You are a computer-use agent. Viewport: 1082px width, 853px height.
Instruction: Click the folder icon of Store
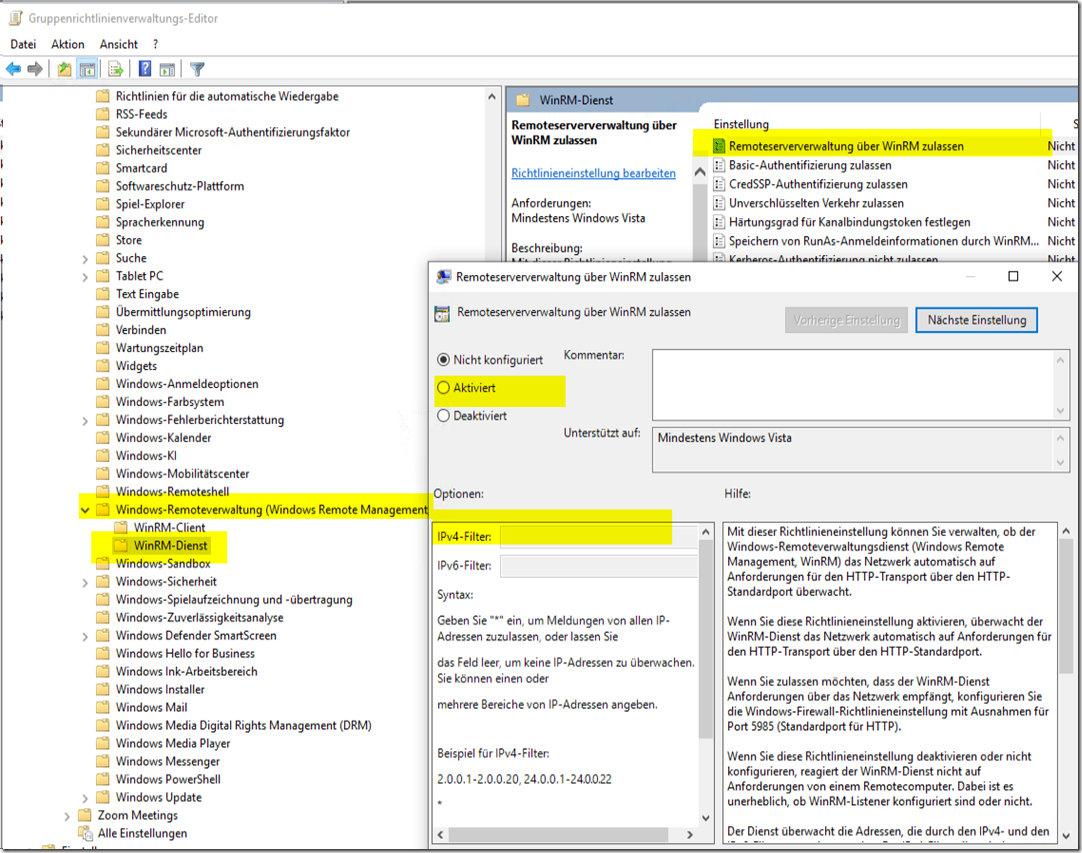[103, 239]
